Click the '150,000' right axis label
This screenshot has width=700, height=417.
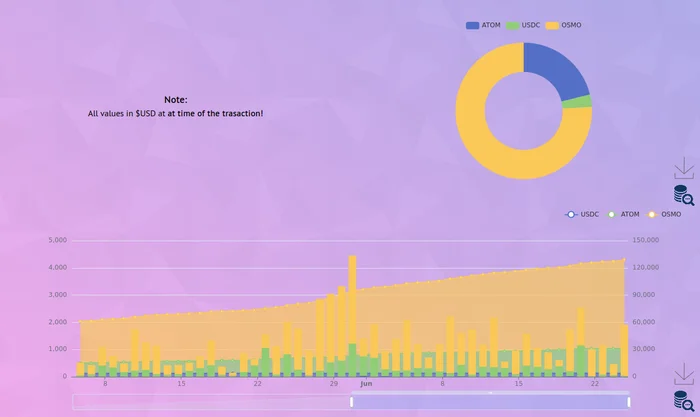click(x=646, y=240)
